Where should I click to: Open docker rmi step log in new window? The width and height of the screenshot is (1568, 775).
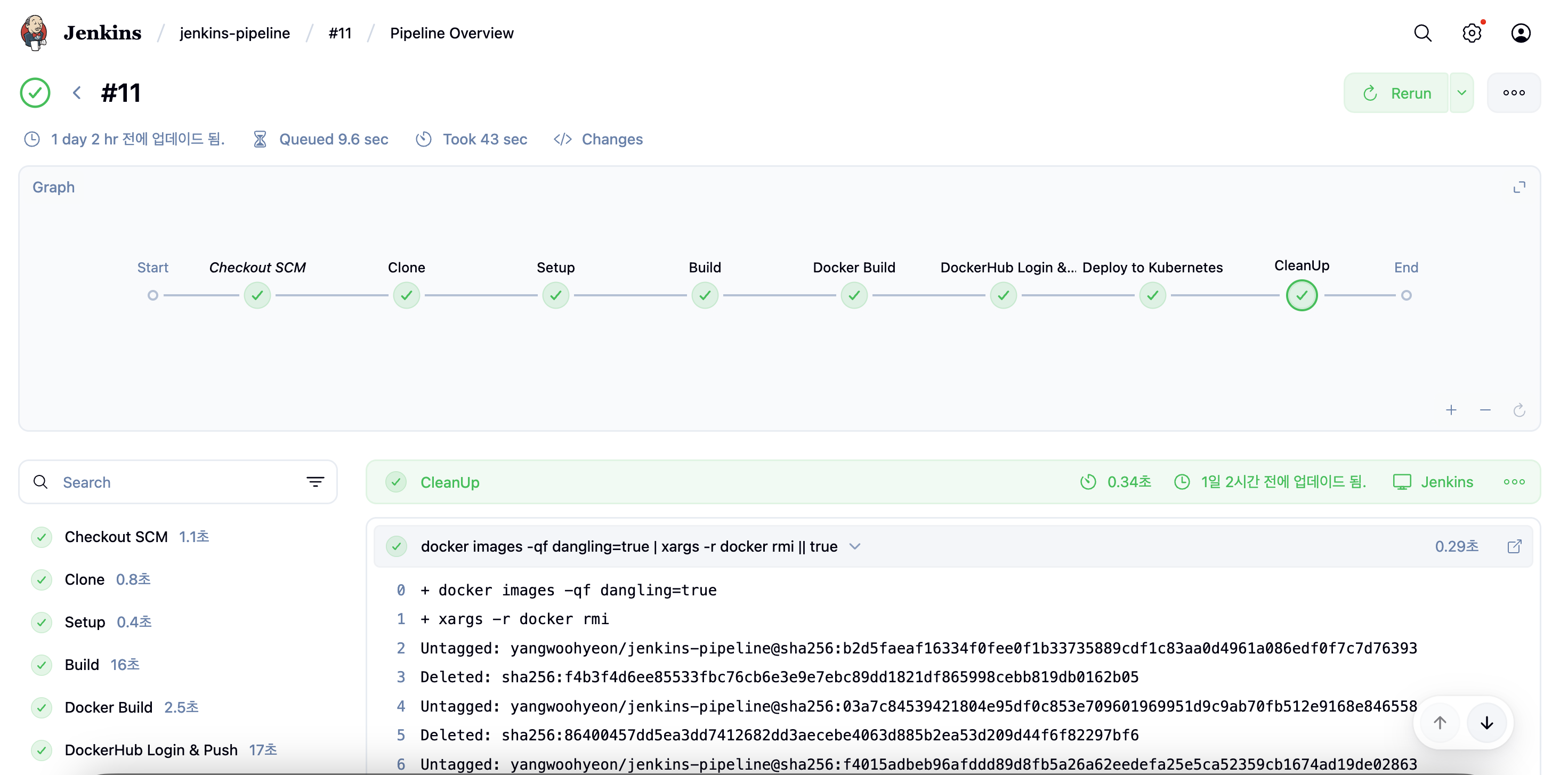1514,546
